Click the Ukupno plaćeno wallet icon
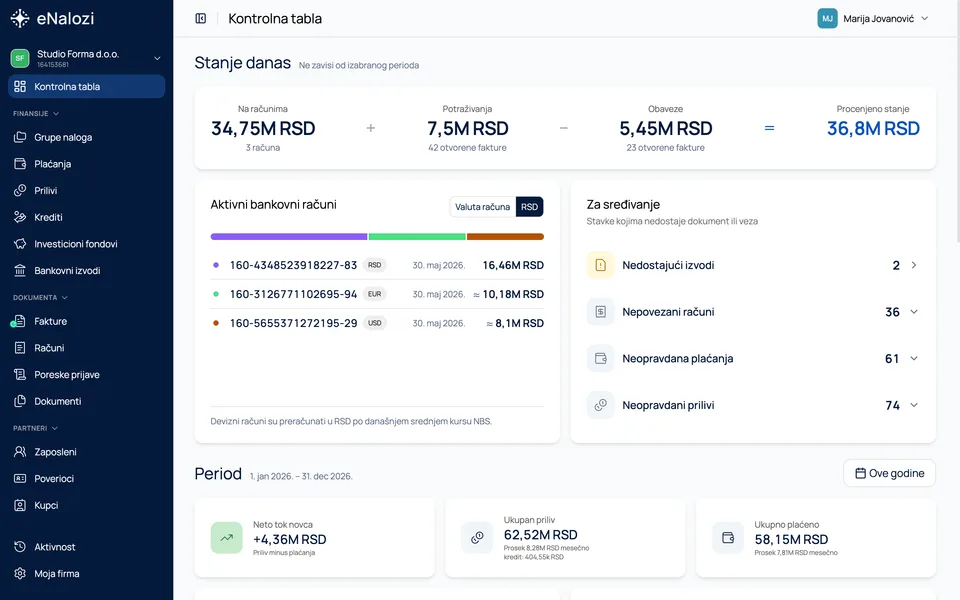The image size is (960, 600). coord(728,538)
